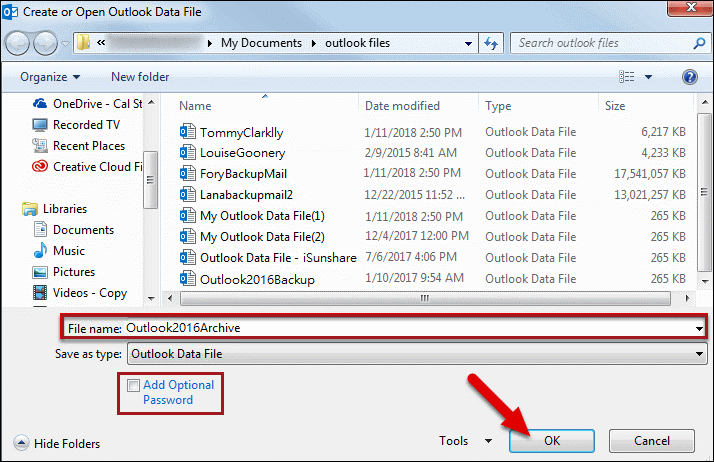
Task: Click the OK button
Action: click(x=552, y=441)
